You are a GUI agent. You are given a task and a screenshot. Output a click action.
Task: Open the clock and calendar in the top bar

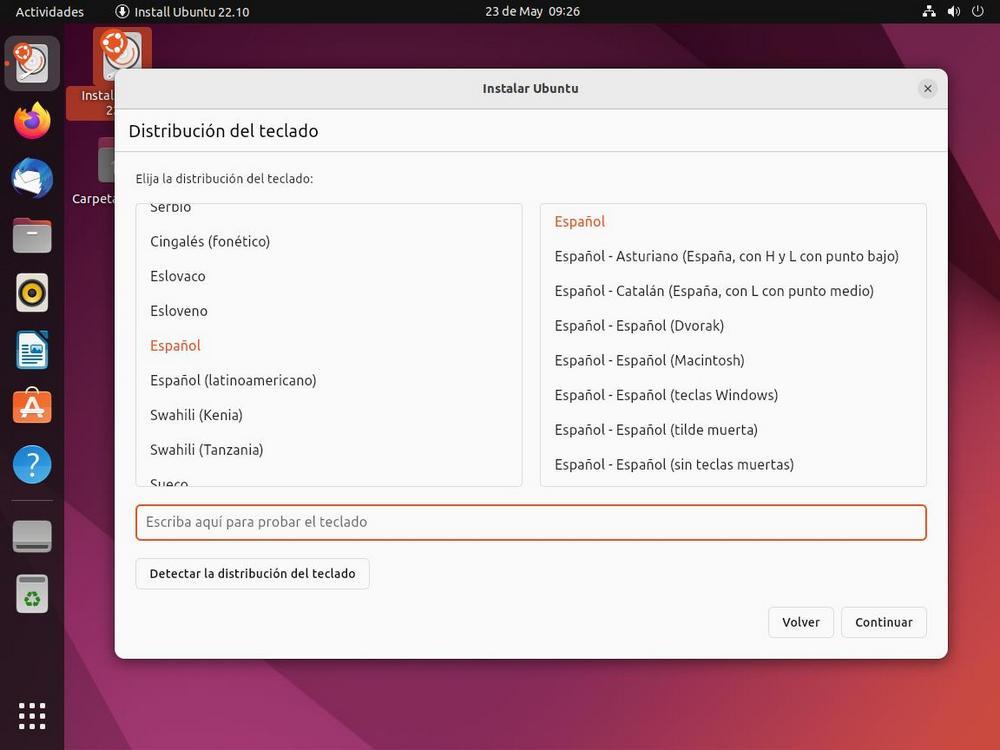[x=533, y=11]
